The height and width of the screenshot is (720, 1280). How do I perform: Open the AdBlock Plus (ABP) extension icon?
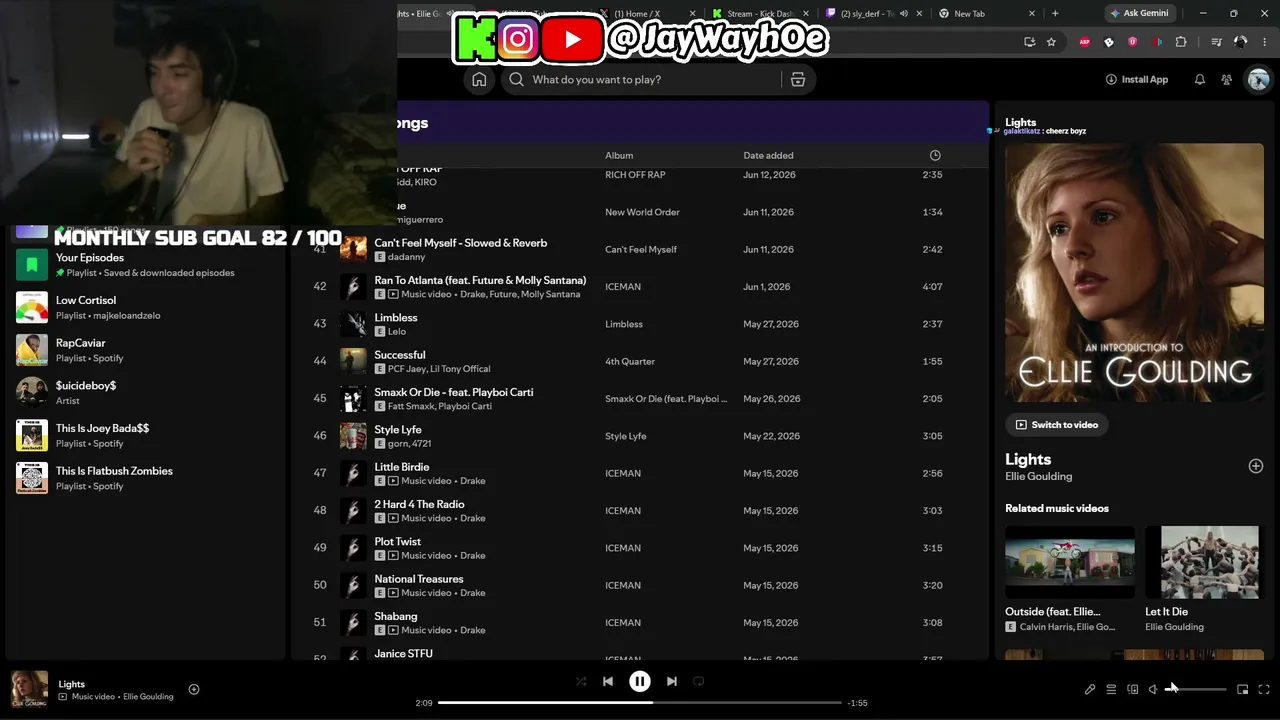click(x=1085, y=42)
